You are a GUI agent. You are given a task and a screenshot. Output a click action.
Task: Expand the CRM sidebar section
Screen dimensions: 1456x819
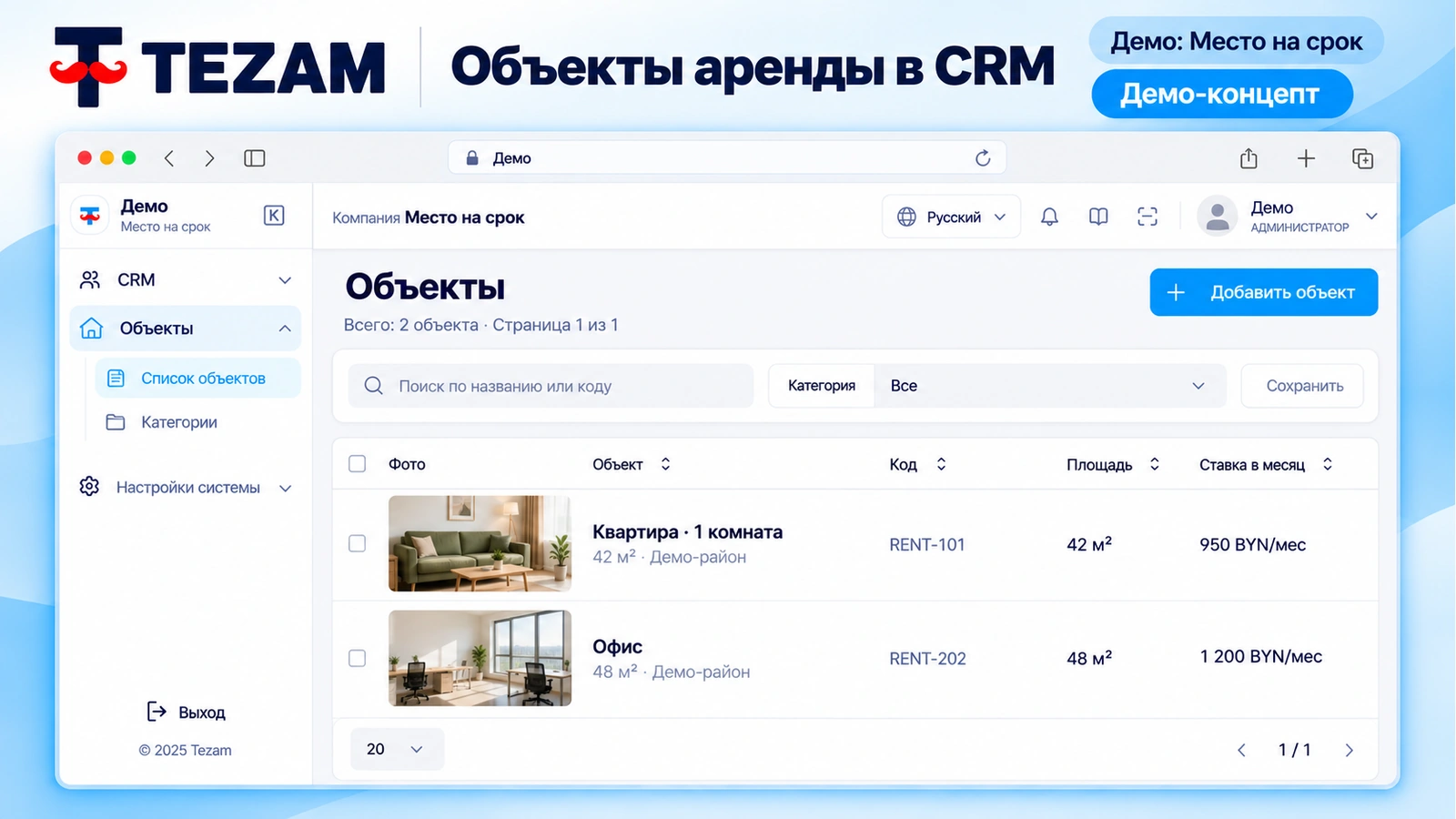coord(186,279)
